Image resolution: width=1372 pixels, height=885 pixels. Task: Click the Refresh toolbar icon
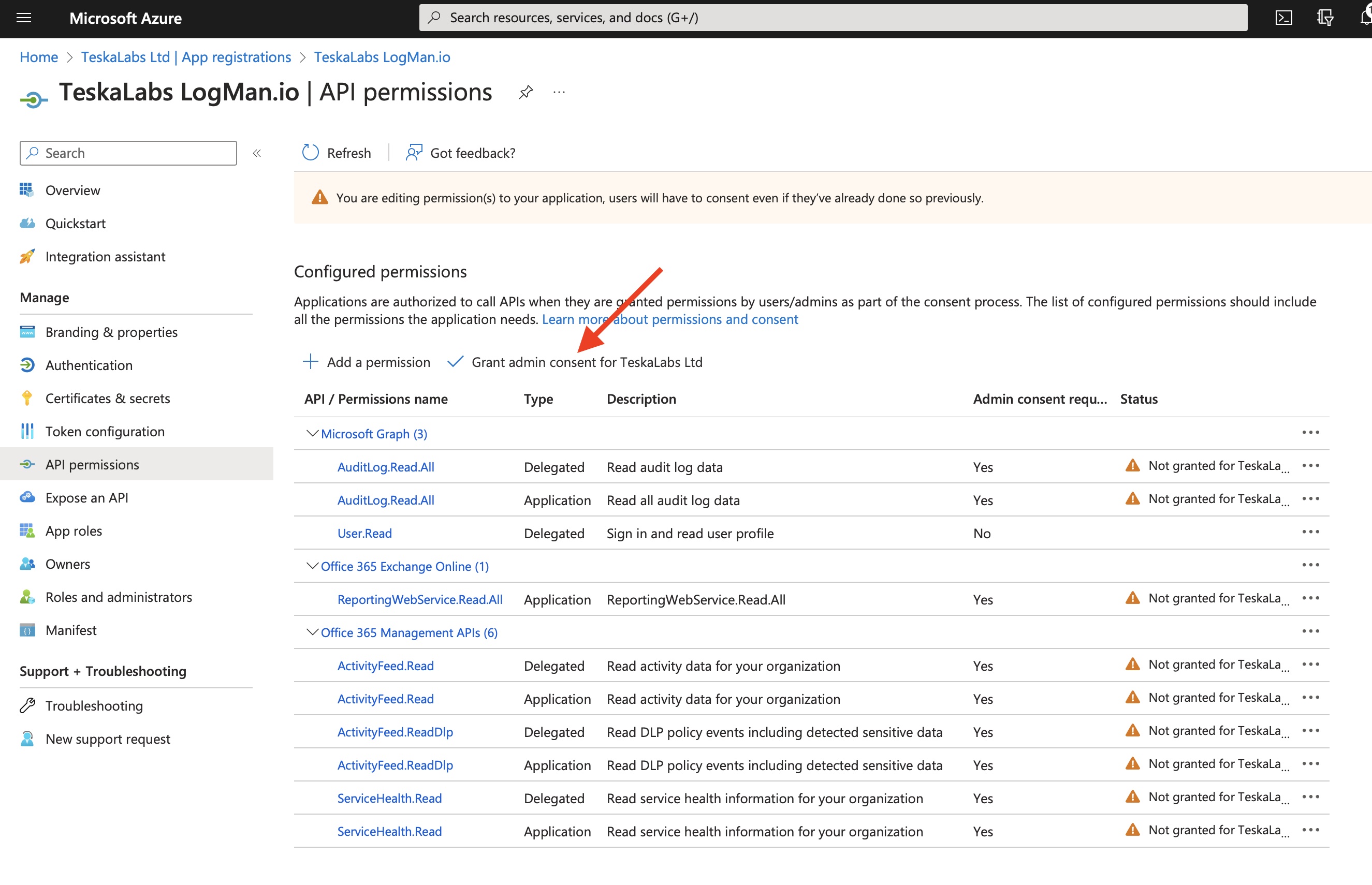click(310, 152)
